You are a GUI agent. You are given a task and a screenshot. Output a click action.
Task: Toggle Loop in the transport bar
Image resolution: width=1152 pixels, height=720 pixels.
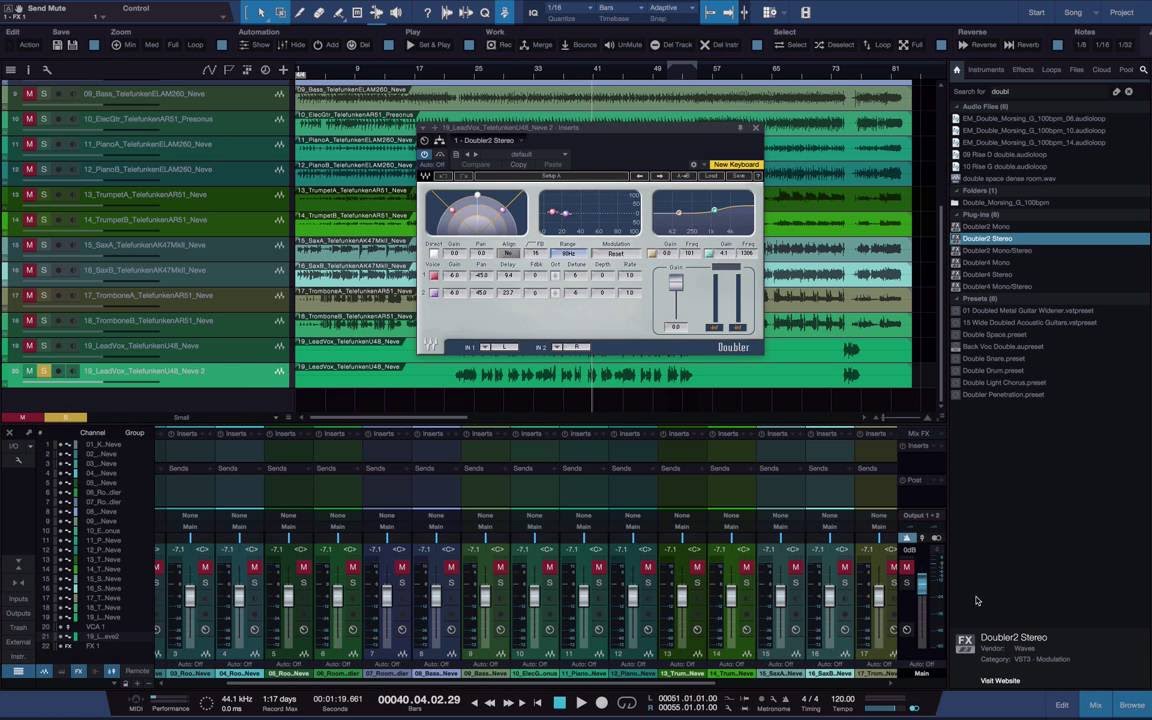click(627, 702)
